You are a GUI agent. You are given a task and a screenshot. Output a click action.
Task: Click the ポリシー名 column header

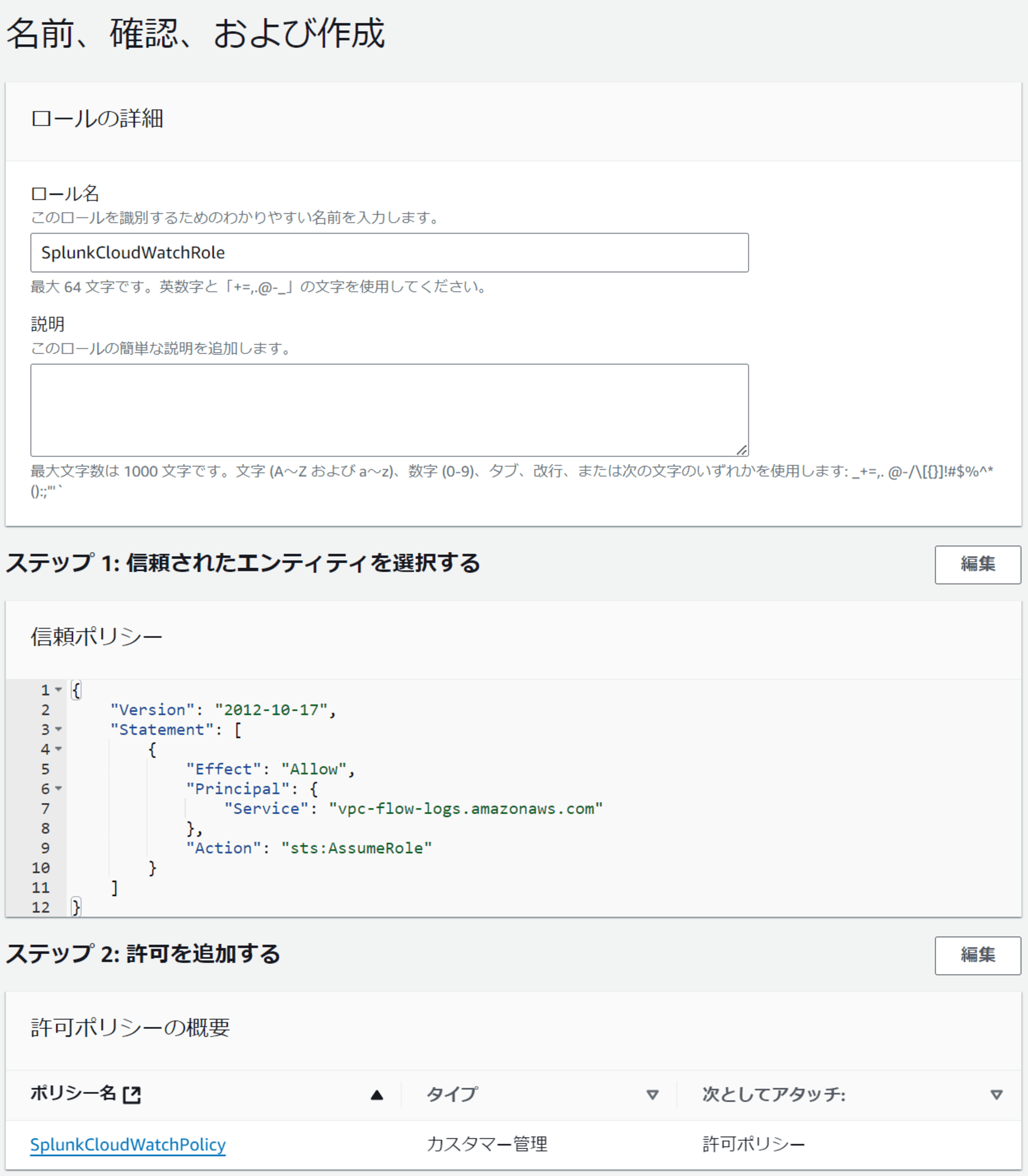pyautogui.click(x=73, y=1094)
